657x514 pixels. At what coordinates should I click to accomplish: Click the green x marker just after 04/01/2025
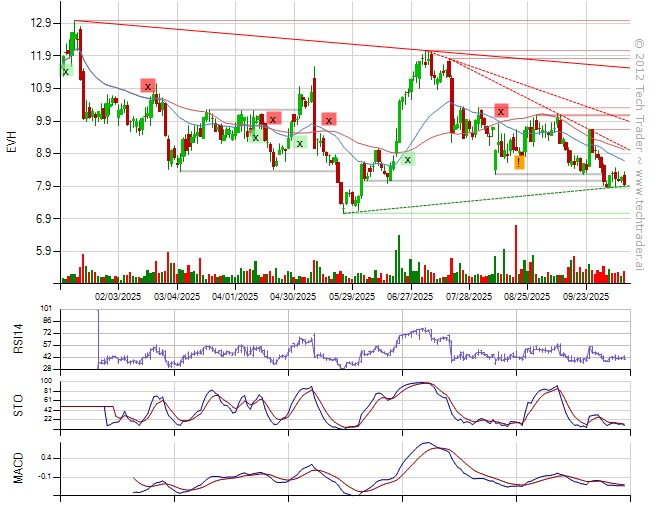(256, 136)
